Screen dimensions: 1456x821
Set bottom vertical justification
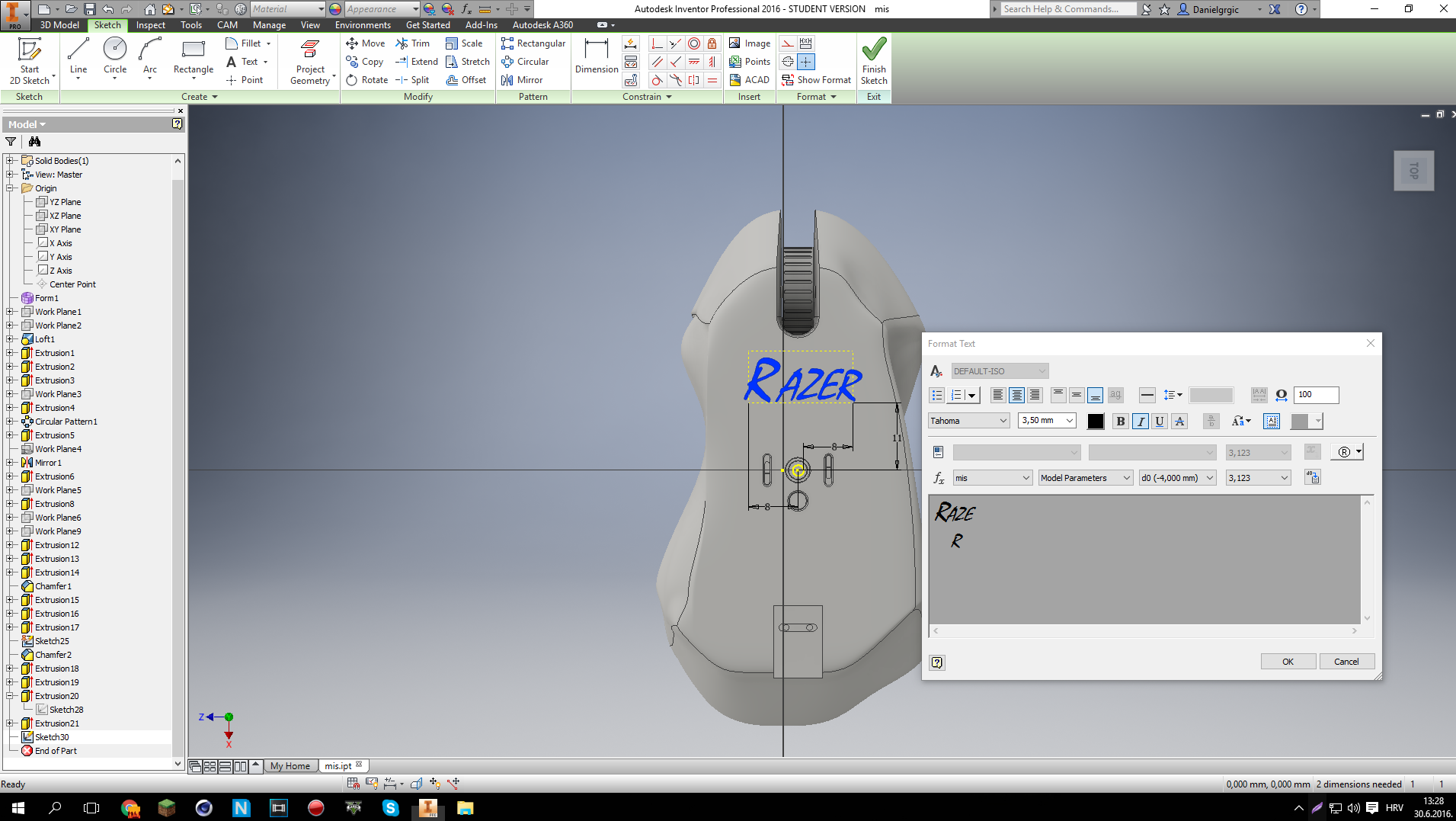1095,395
